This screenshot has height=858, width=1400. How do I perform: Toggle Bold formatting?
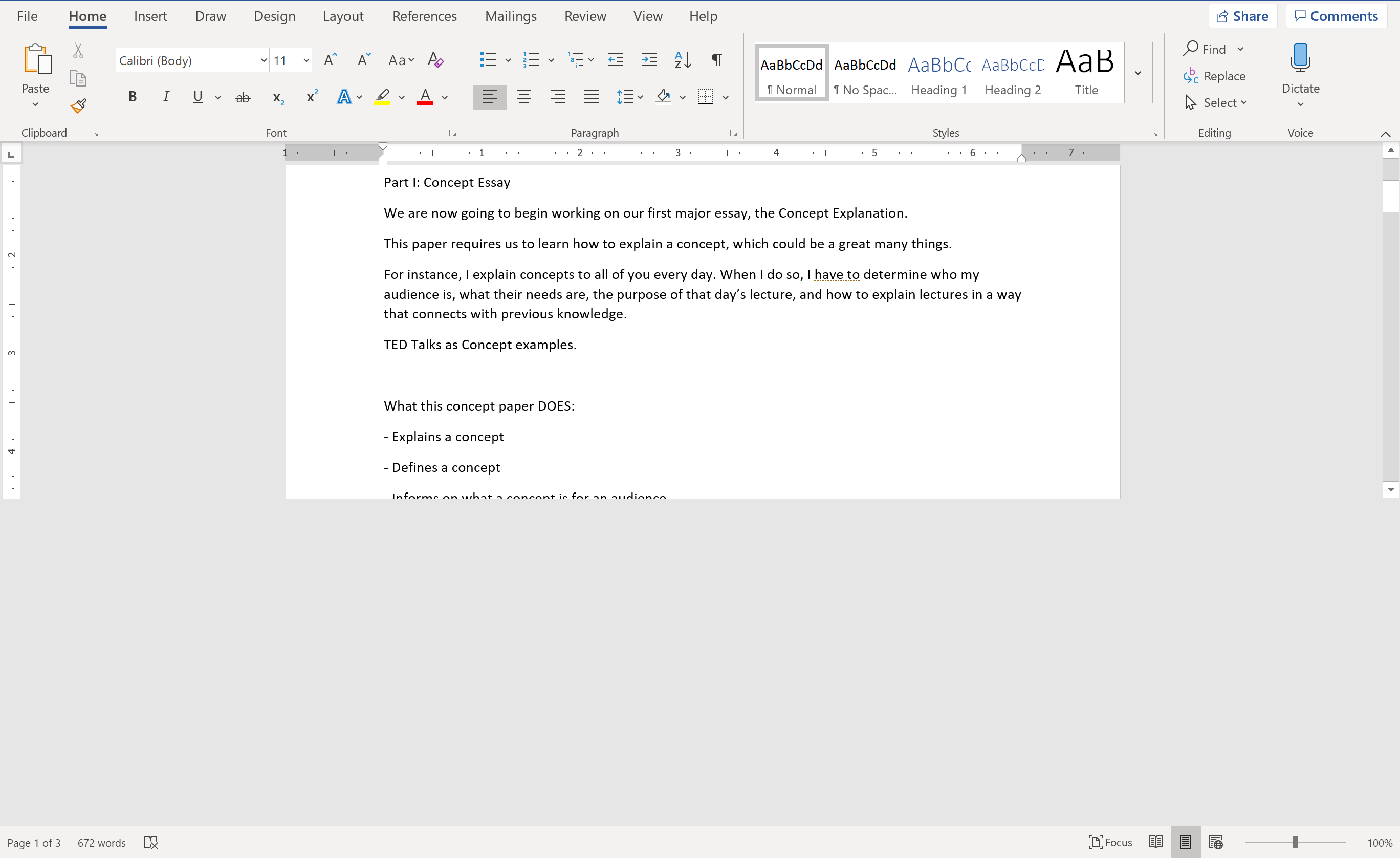pos(133,97)
